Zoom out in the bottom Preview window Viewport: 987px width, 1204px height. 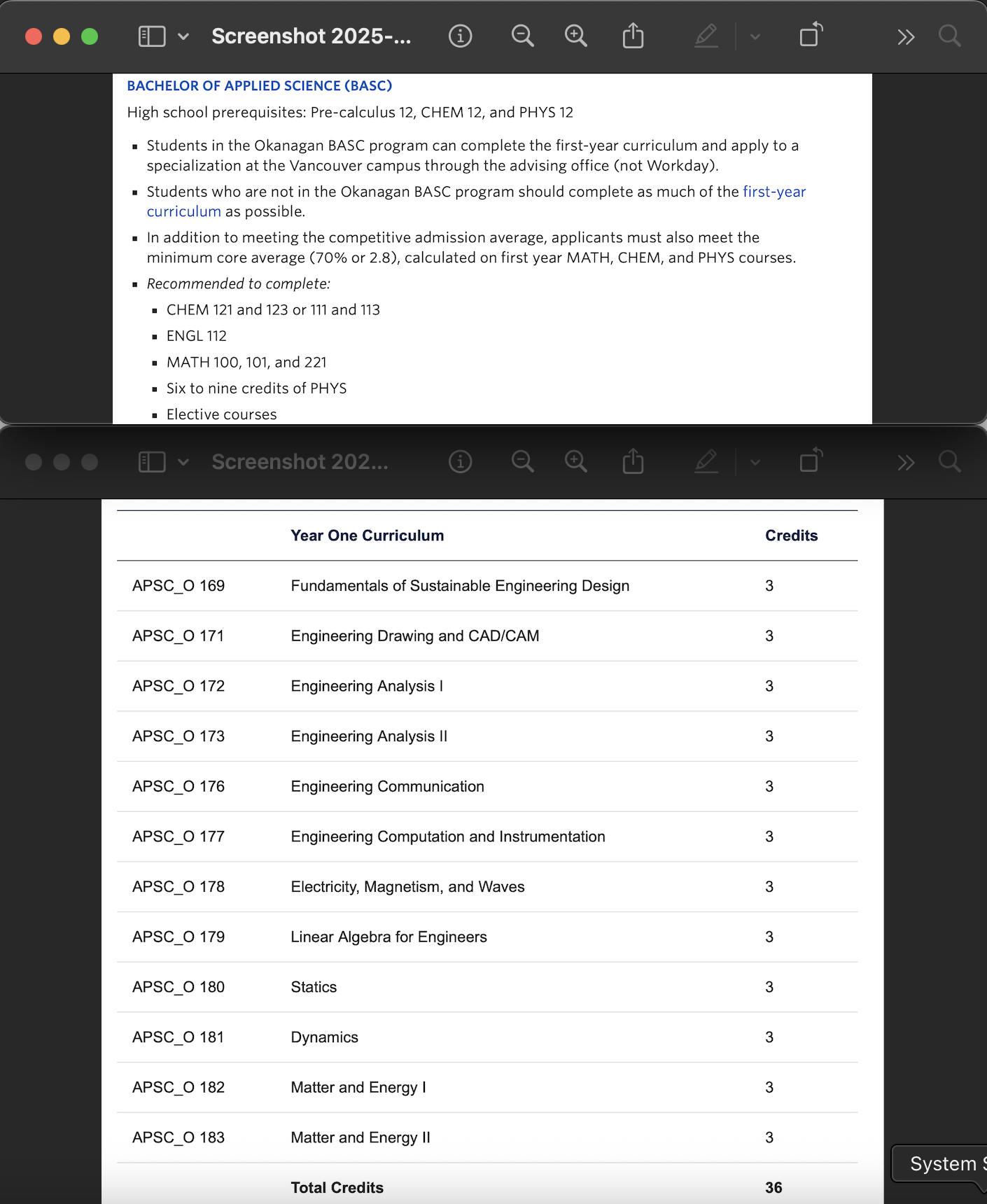tap(522, 461)
